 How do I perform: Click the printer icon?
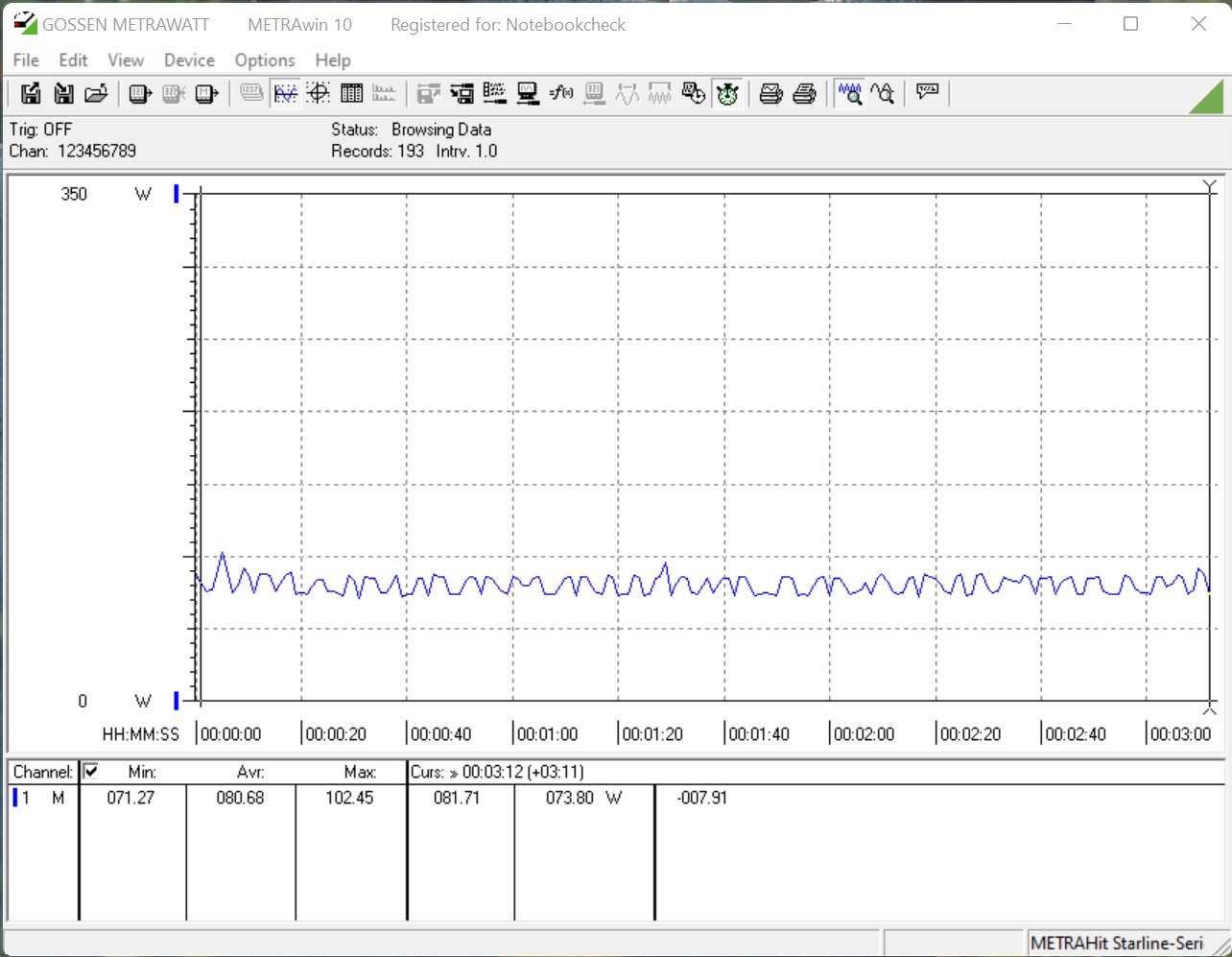(x=804, y=93)
